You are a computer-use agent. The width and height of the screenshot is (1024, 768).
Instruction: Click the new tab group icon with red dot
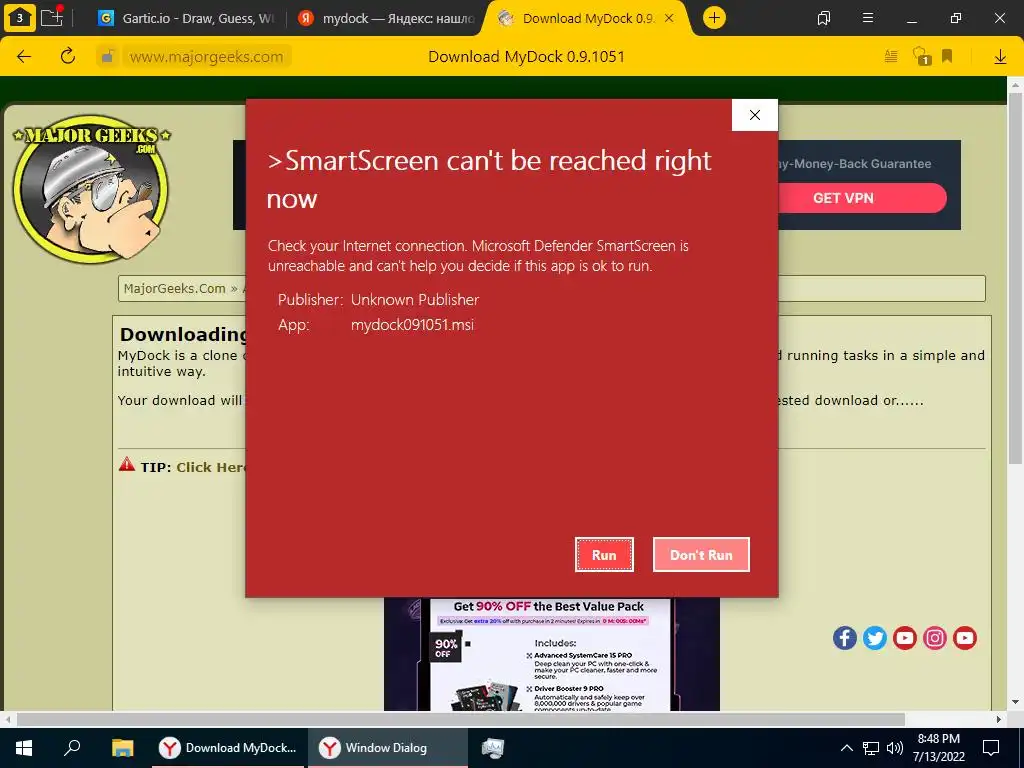coord(52,18)
